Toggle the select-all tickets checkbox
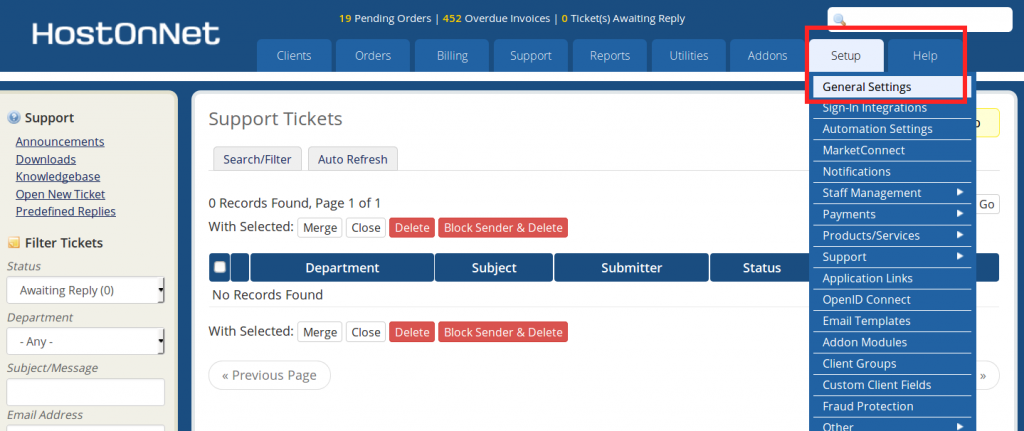 (219, 267)
